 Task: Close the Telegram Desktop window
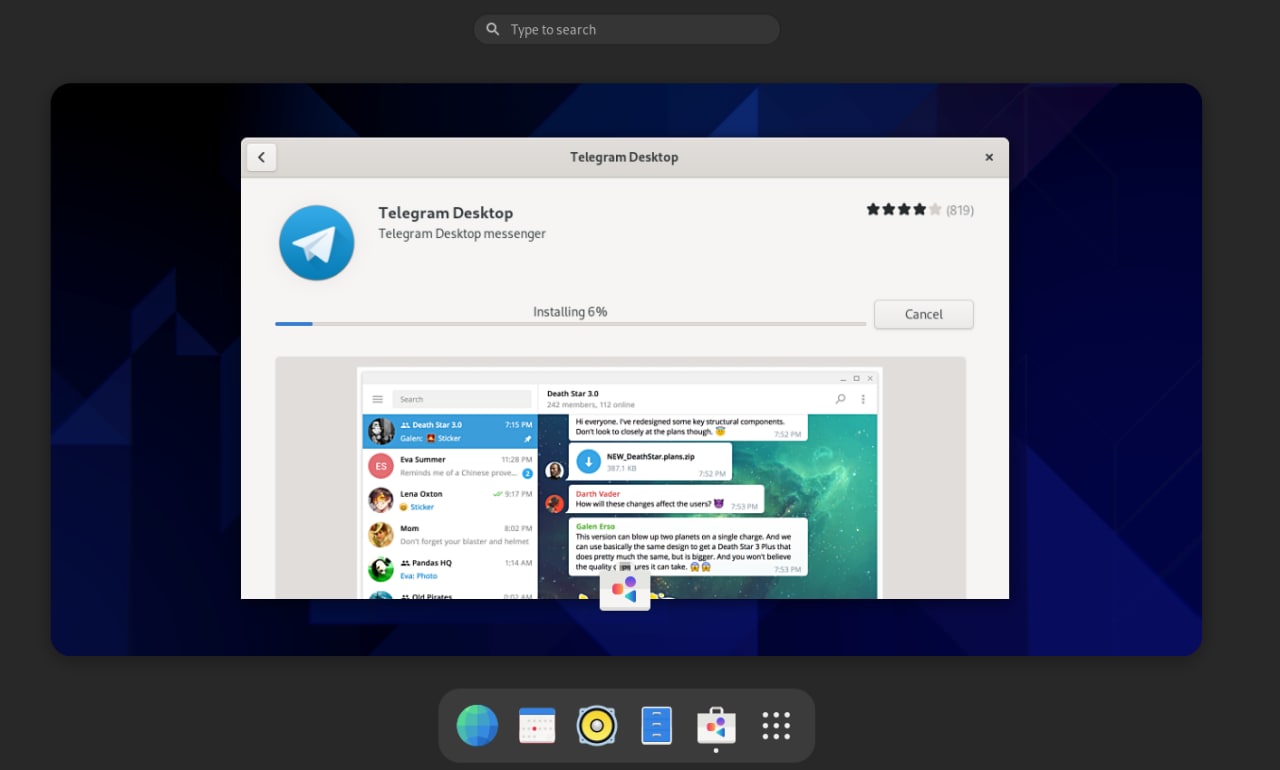(x=989, y=157)
